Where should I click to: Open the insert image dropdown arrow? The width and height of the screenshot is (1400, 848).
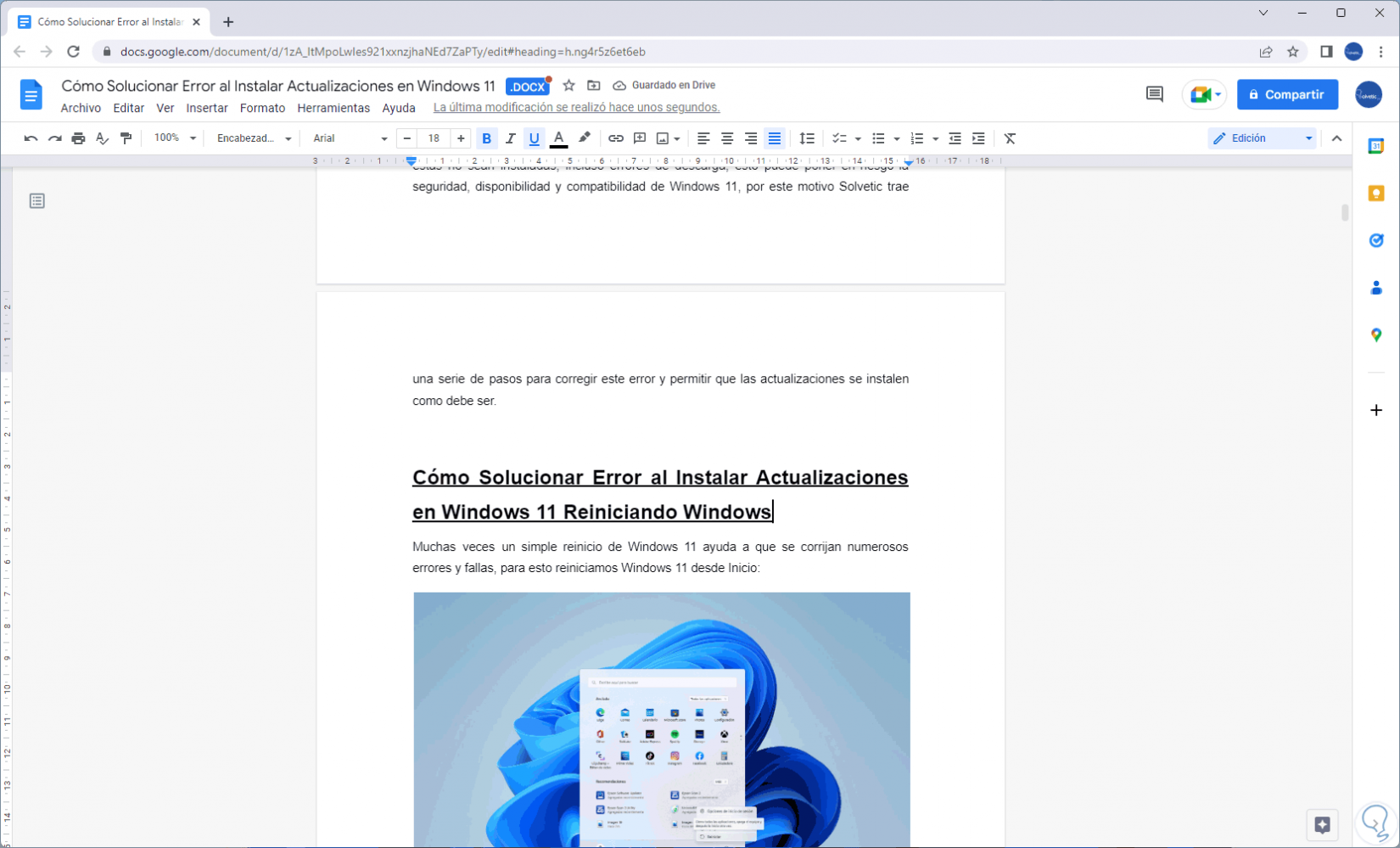click(677, 138)
